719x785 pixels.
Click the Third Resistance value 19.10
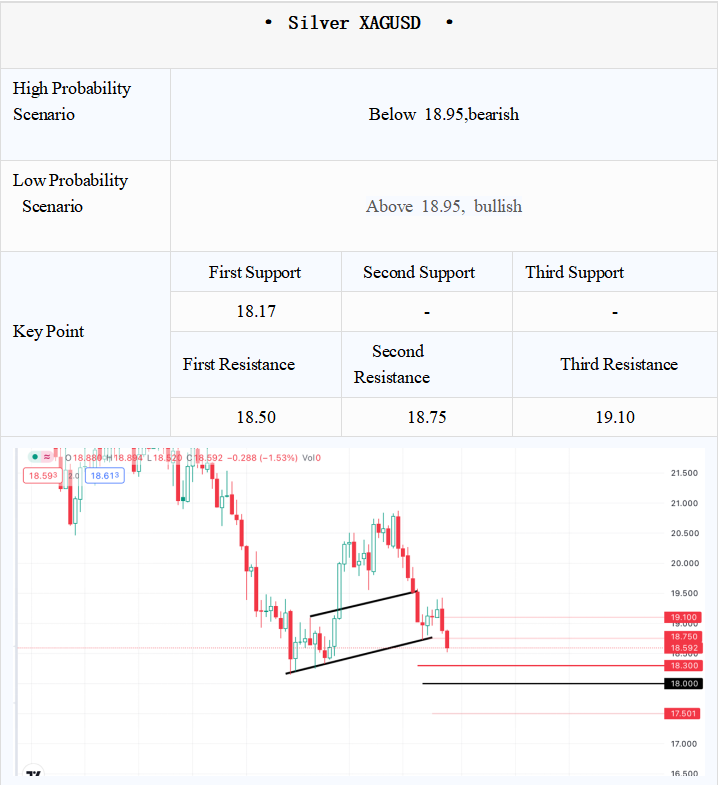pyautogui.click(x=615, y=417)
